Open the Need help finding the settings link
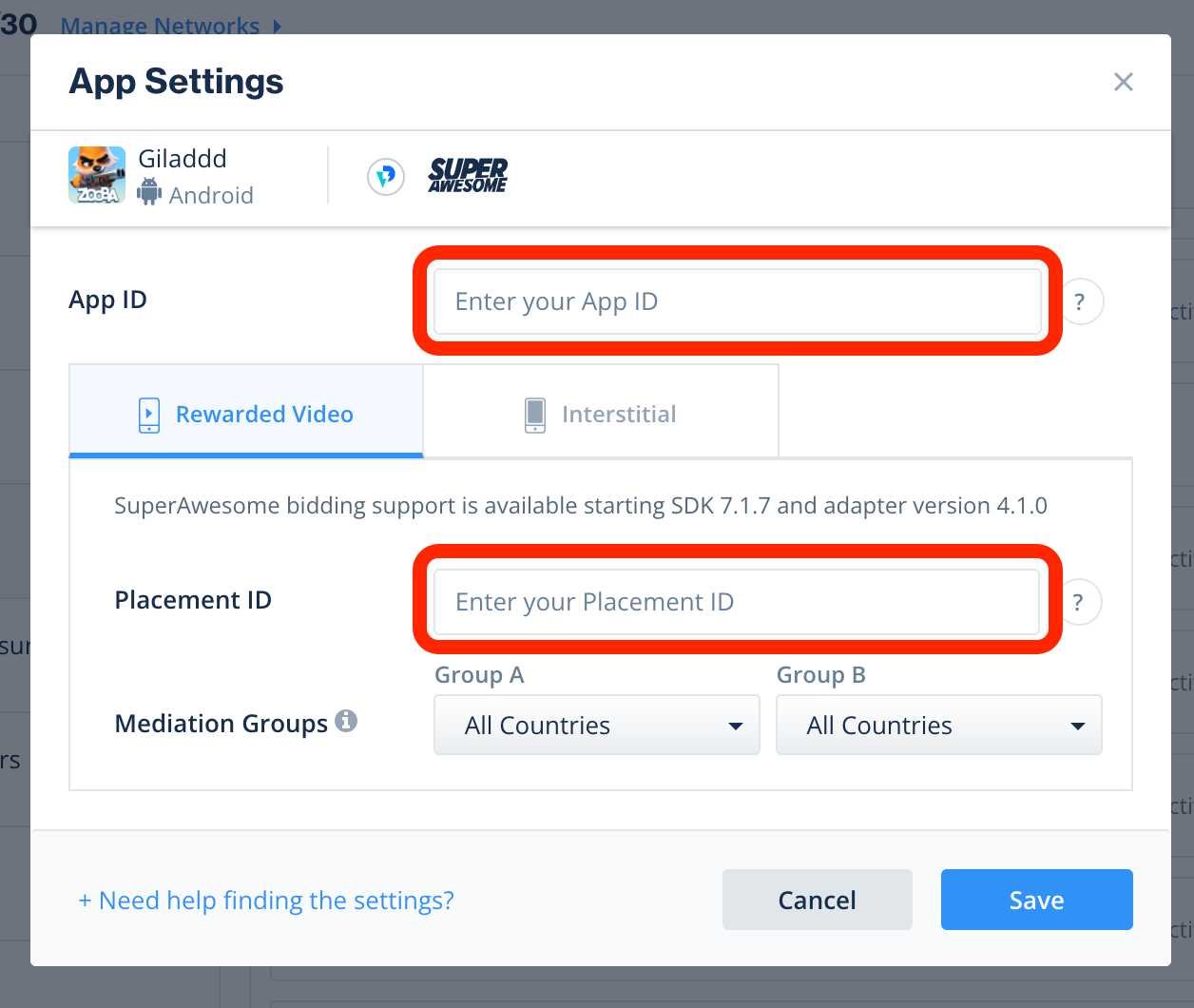The width and height of the screenshot is (1194, 1008). click(x=266, y=901)
